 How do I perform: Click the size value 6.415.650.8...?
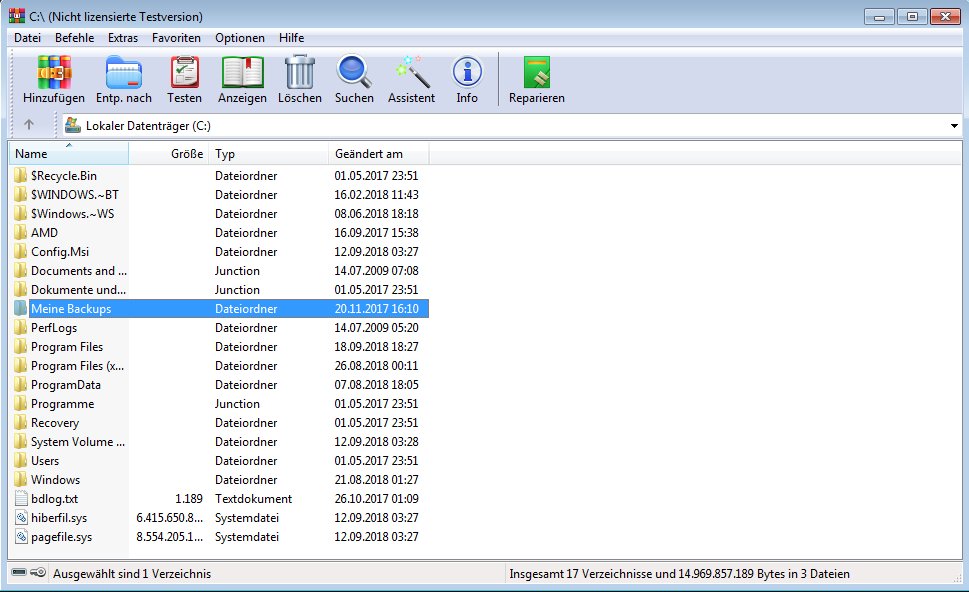[x=169, y=518]
